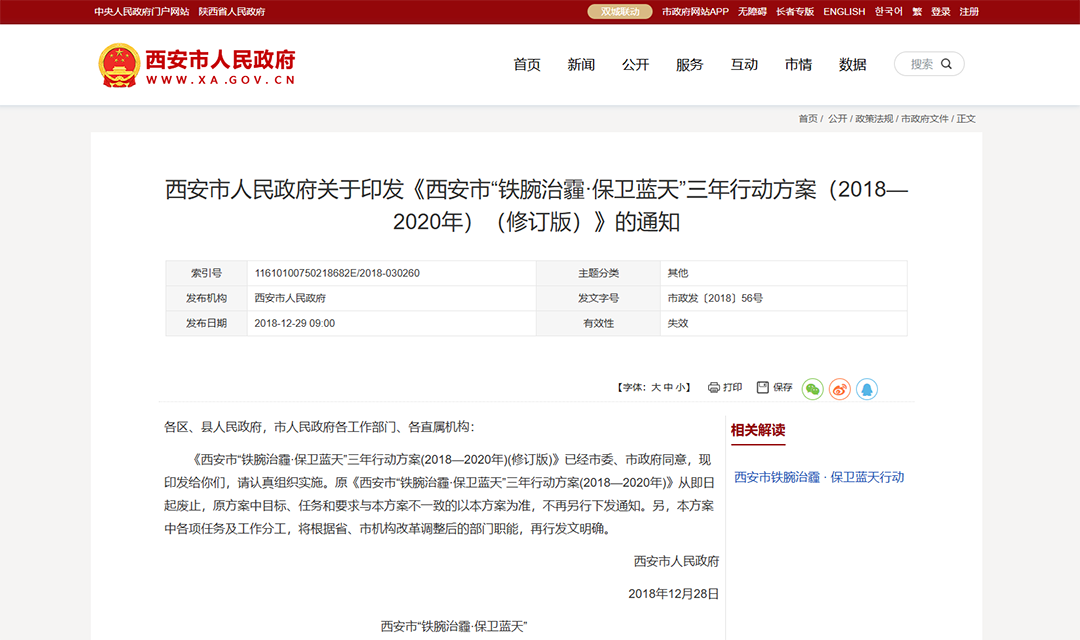Open the 公开 navigation menu item

pyautogui.click(x=636, y=64)
